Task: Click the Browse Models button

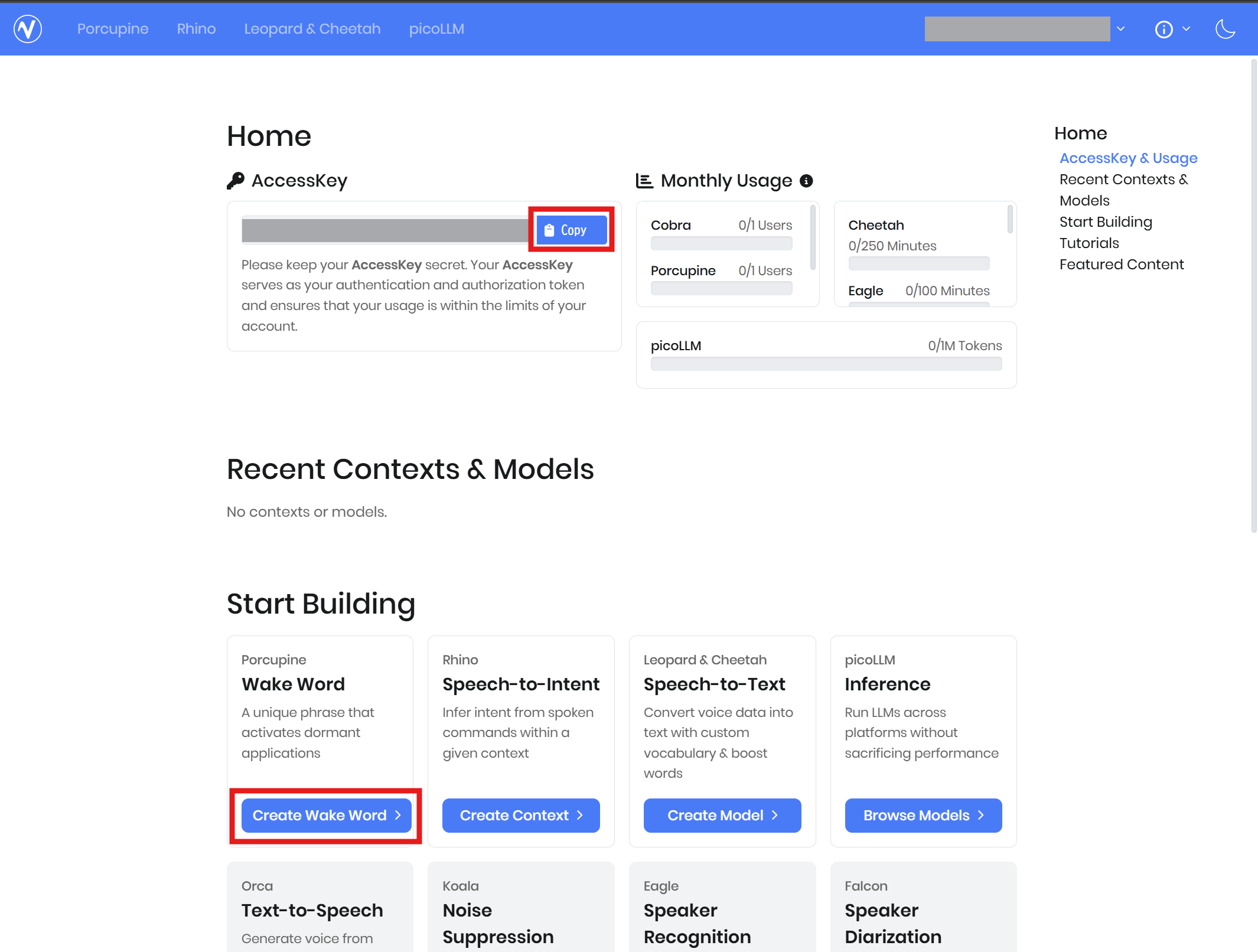Action: (923, 816)
